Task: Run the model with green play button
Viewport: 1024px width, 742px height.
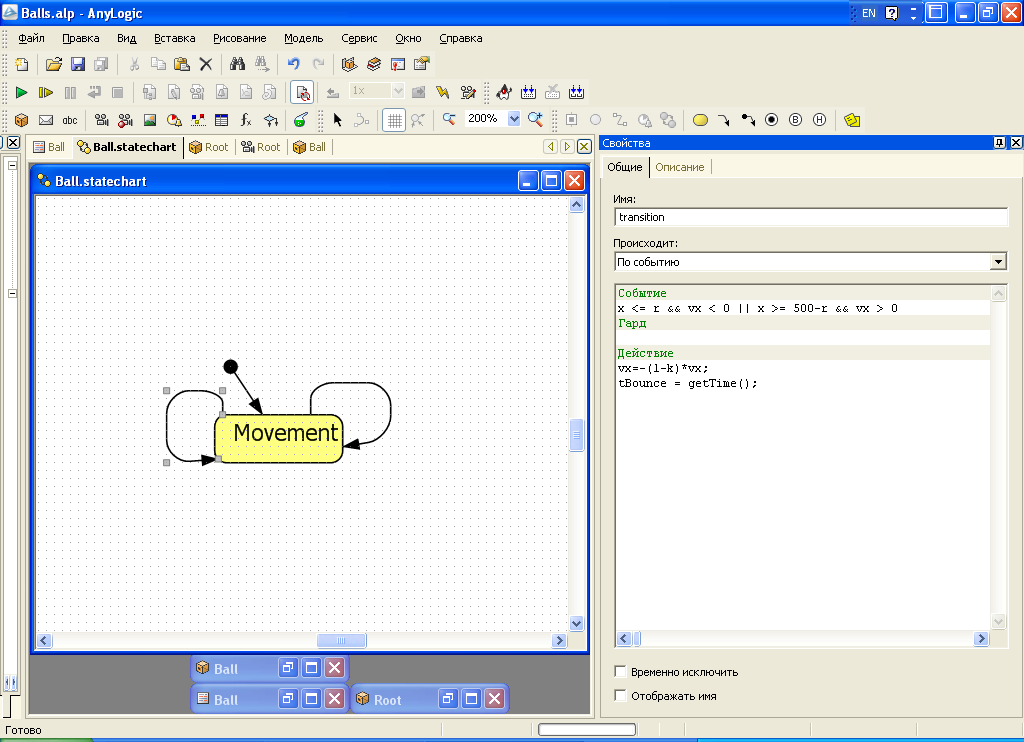Action: coord(22,93)
